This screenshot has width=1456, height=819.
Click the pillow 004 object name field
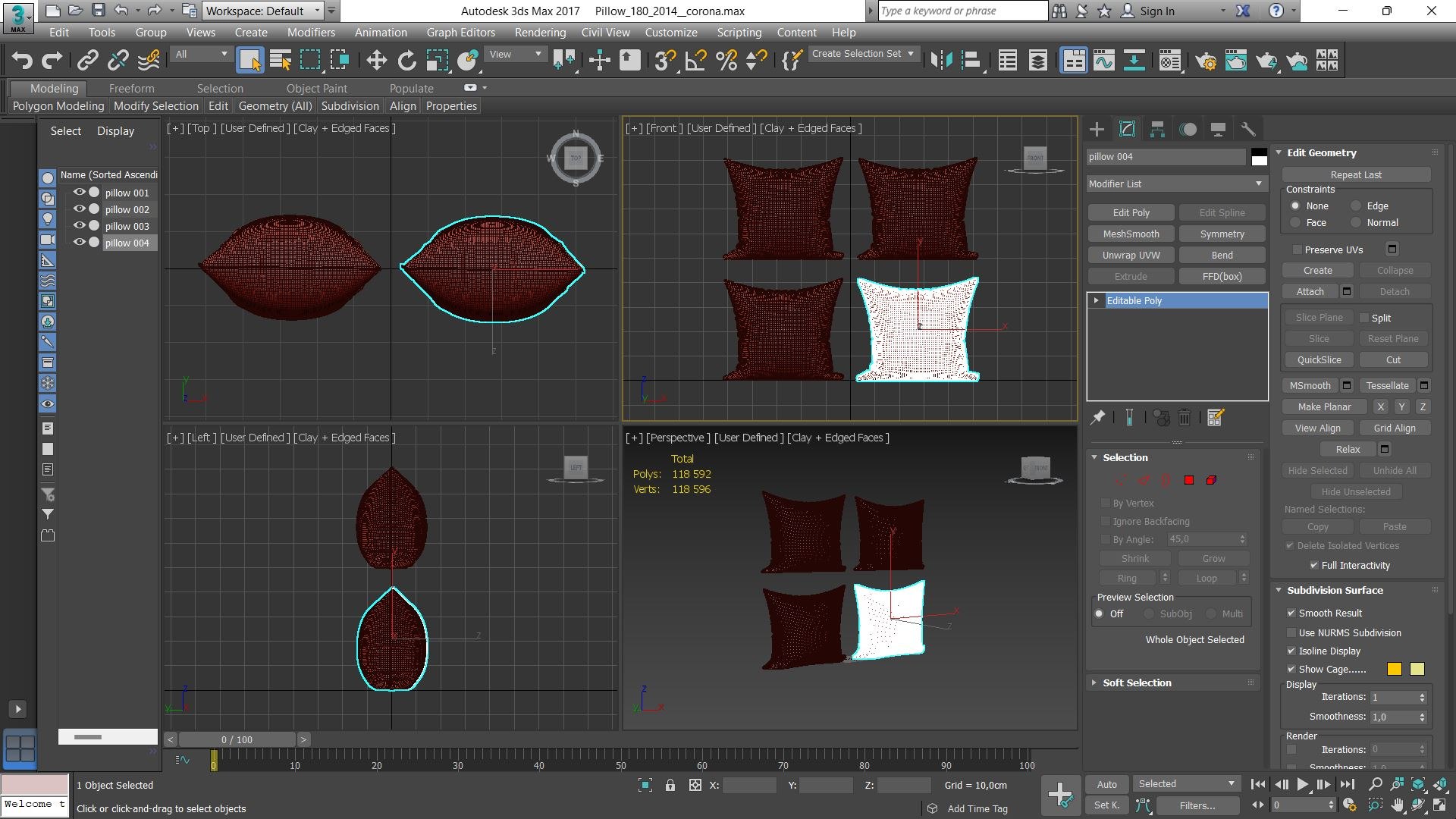[x=1166, y=156]
